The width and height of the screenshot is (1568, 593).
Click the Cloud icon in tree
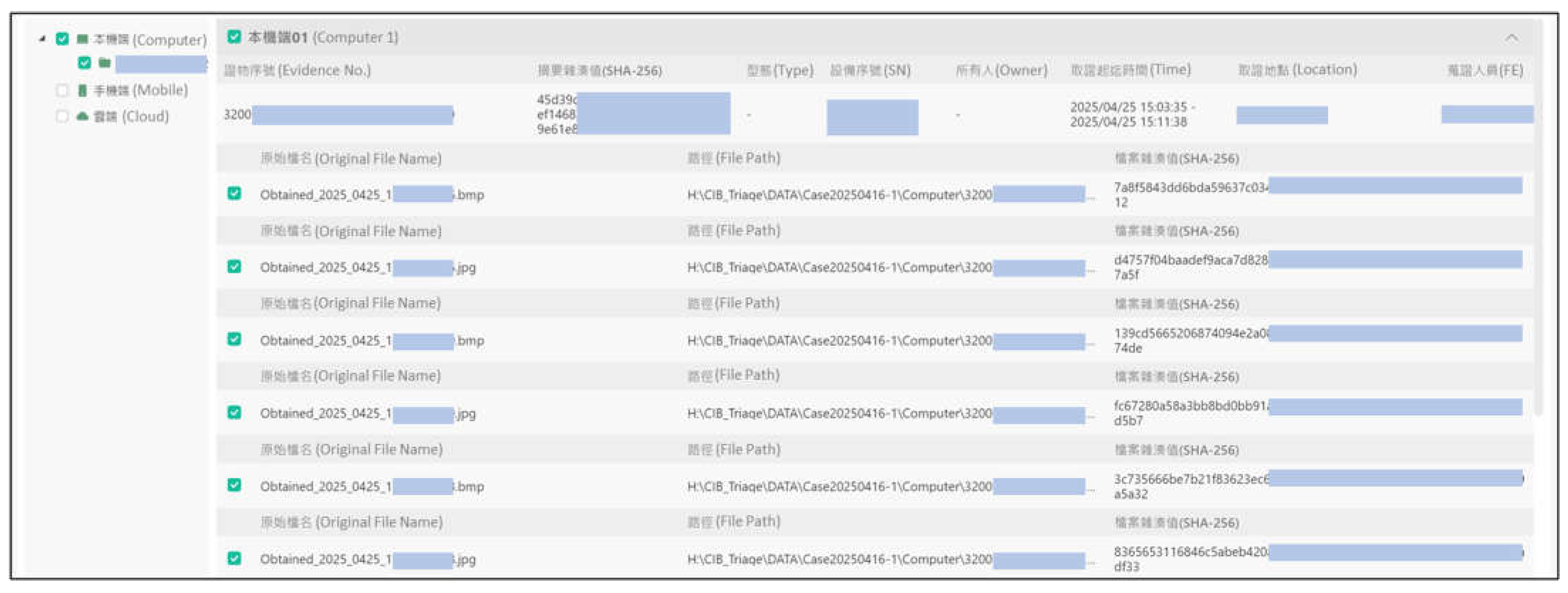click(x=83, y=116)
